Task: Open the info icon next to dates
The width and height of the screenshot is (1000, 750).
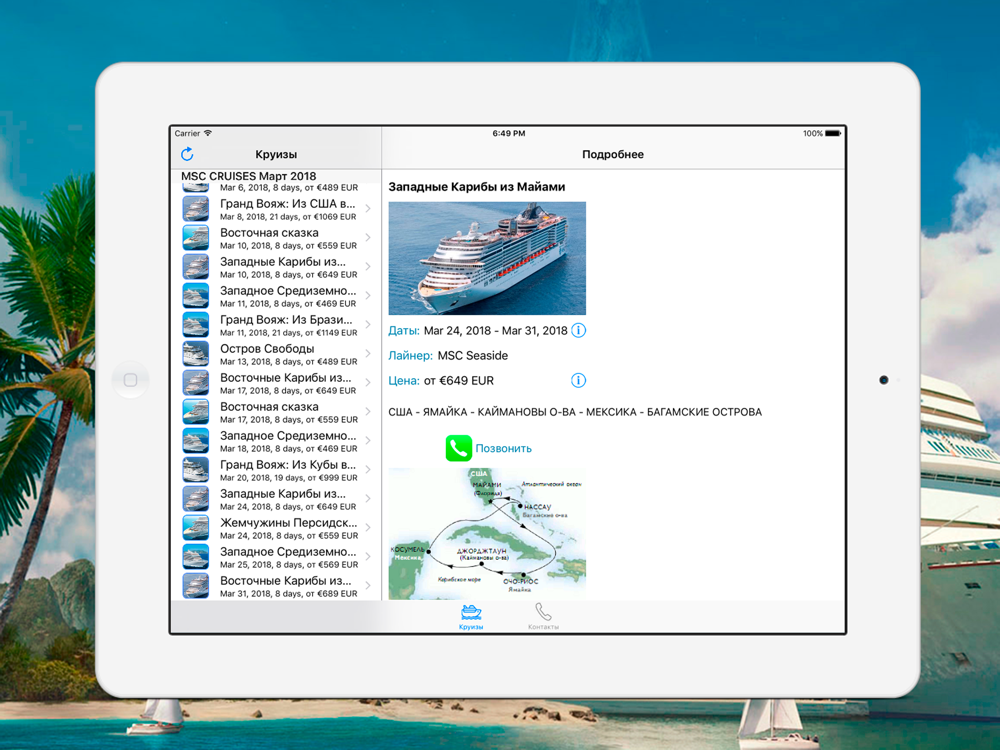Action: click(578, 330)
